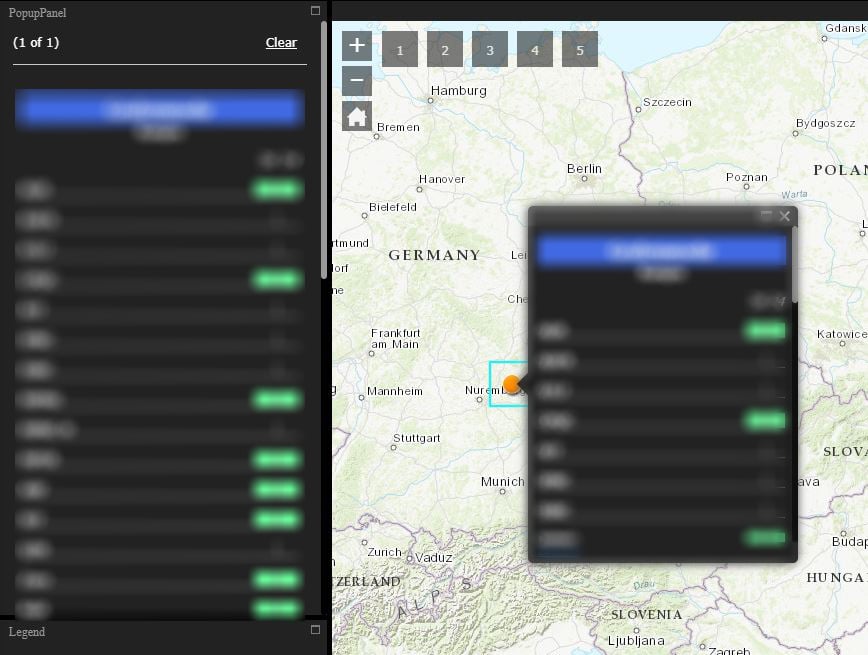Click the blue title bar in PopupPanel
The width and height of the screenshot is (868, 655).
pos(160,109)
